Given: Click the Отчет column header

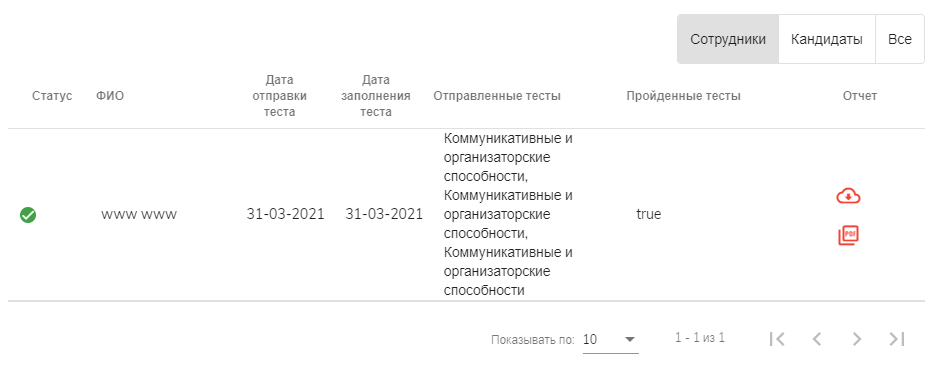Looking at the screenshot, I should click(x=860, y=96).
